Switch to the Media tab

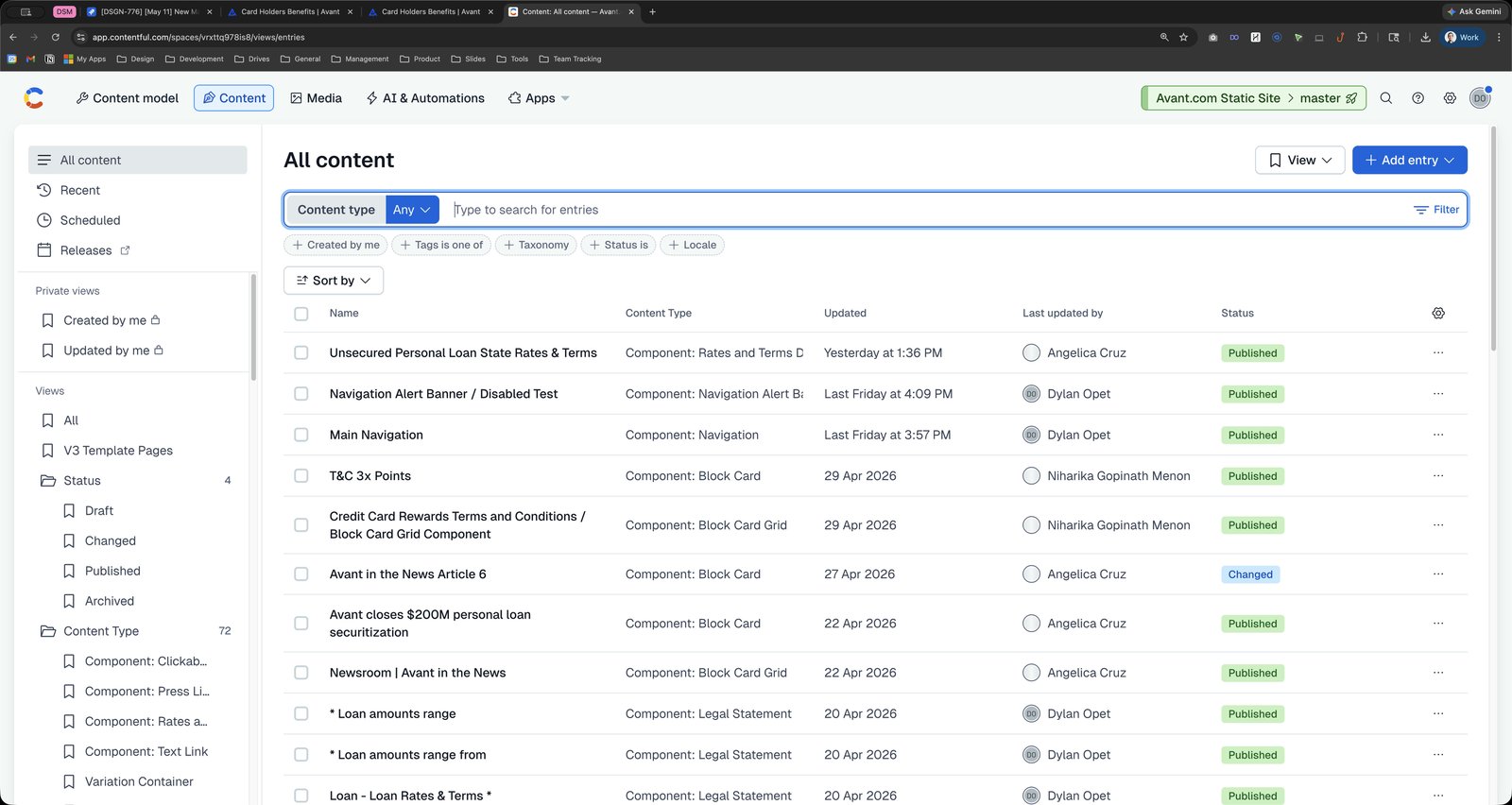point(316,98)
